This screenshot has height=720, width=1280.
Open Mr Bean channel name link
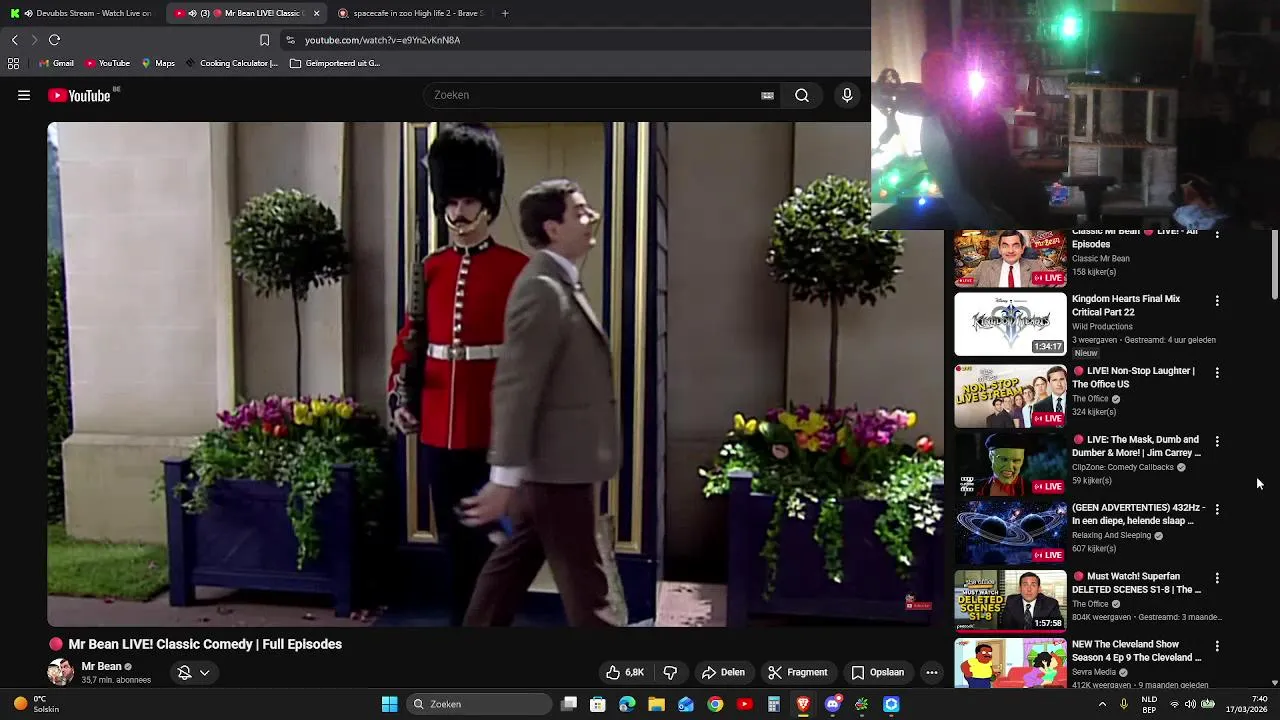pyautogui.click(x=101, y=666)
